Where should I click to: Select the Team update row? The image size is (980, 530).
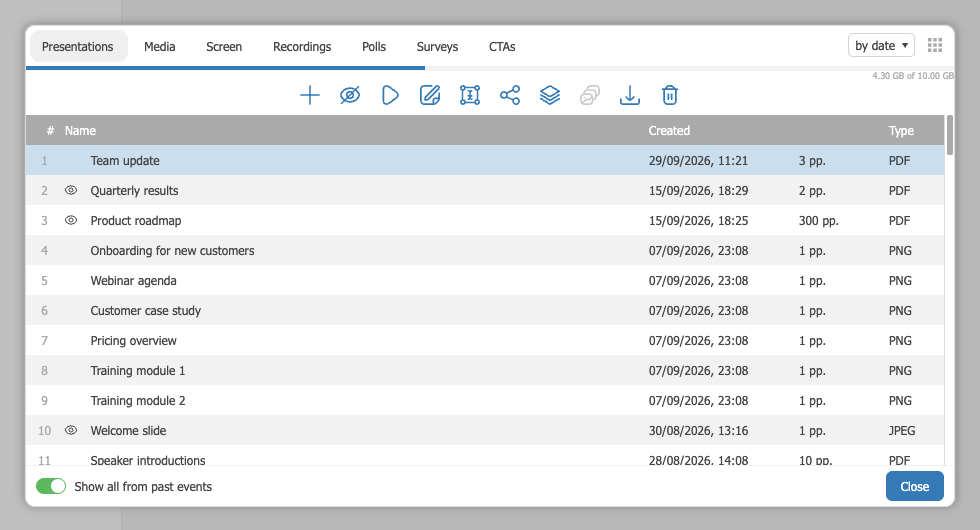point(485,160)
